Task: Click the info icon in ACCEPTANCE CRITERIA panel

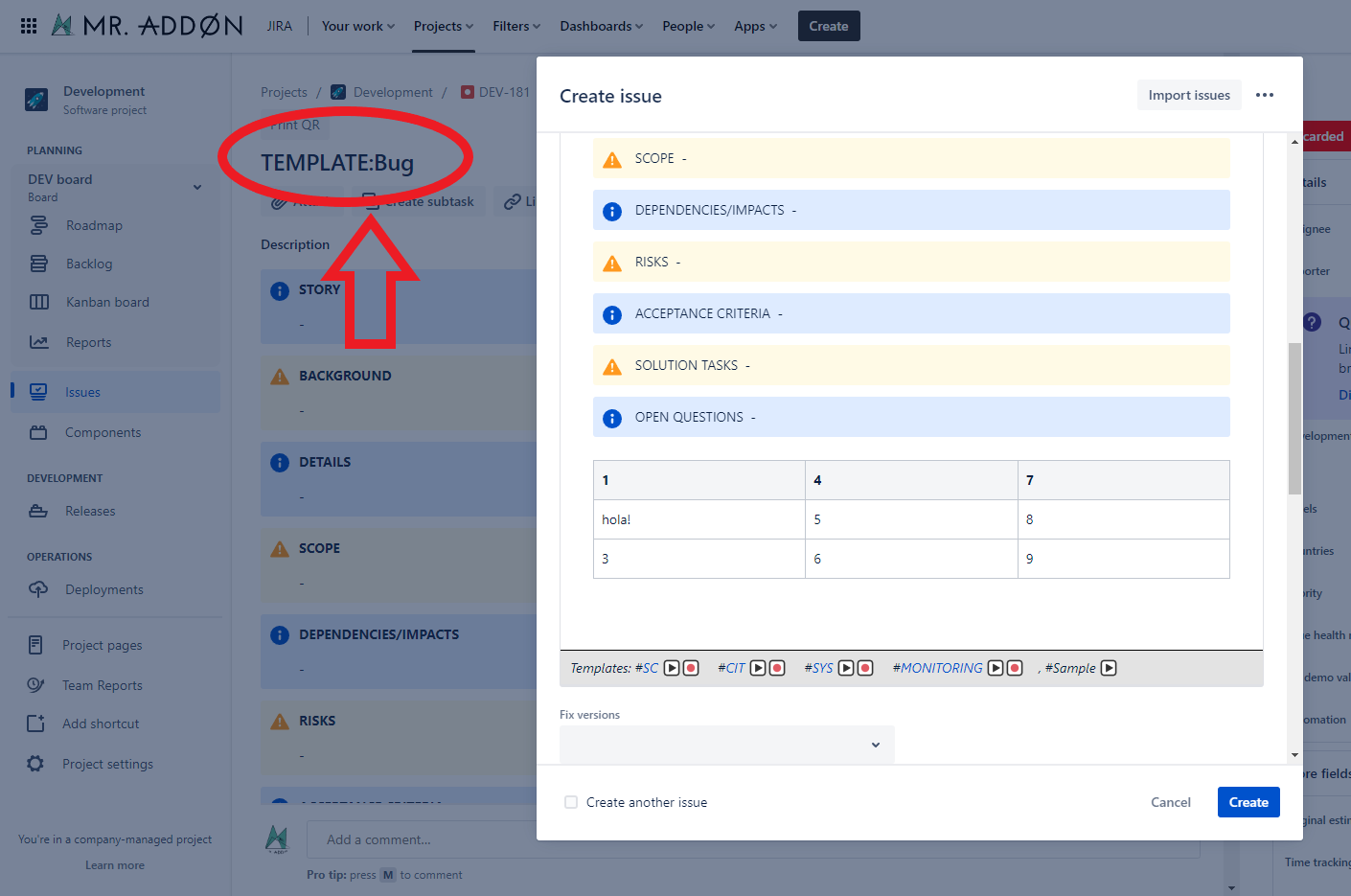Action: pyautogui.click(x=612, y=314)
